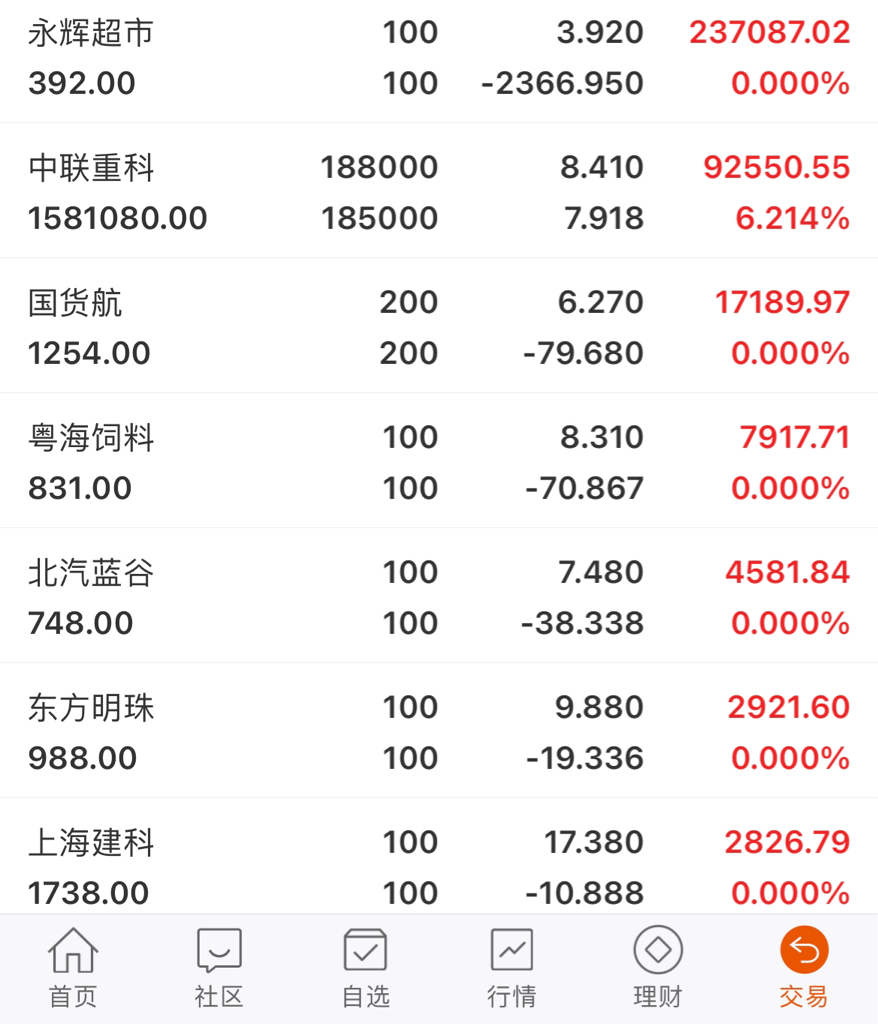Open the community chat bubble icon
Viewport: 878px width, 1024px height.
coord(219,950)
